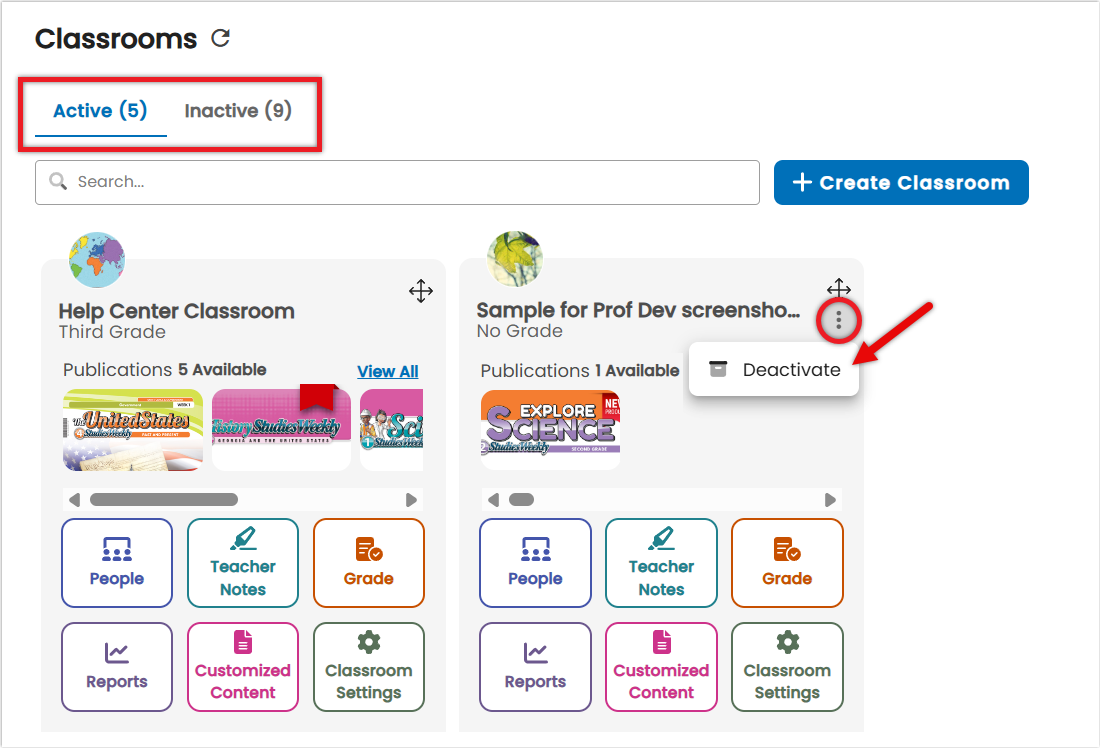Open the History Studies Weekly publication thumbnail
Screen dimensions: 1101x749
pyautogui.click(x=281, y=430)
